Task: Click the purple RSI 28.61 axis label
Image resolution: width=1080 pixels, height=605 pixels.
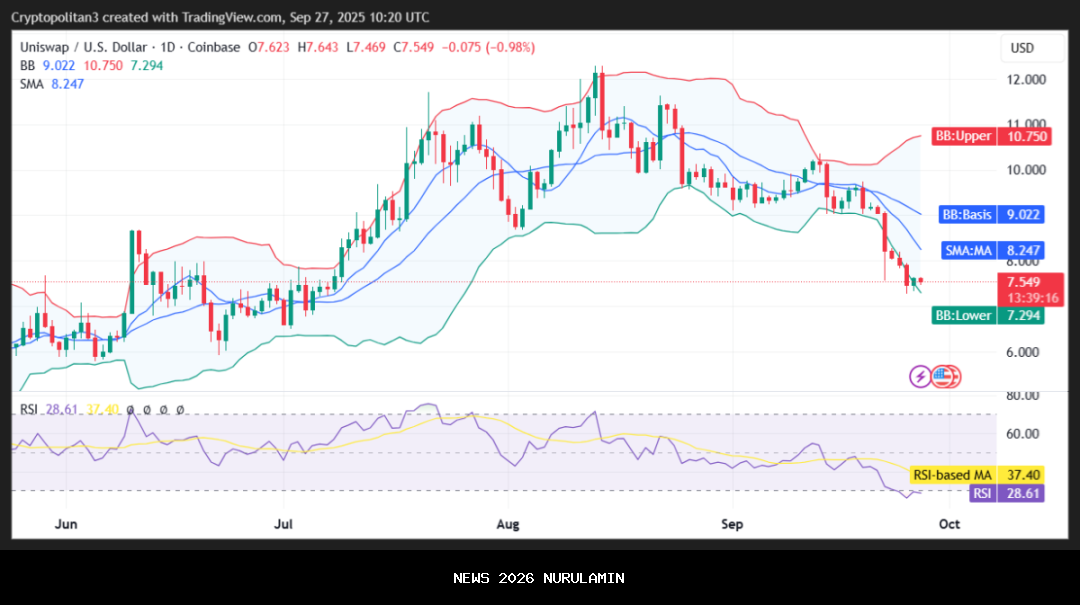Action: click(x=1006, y=493)
